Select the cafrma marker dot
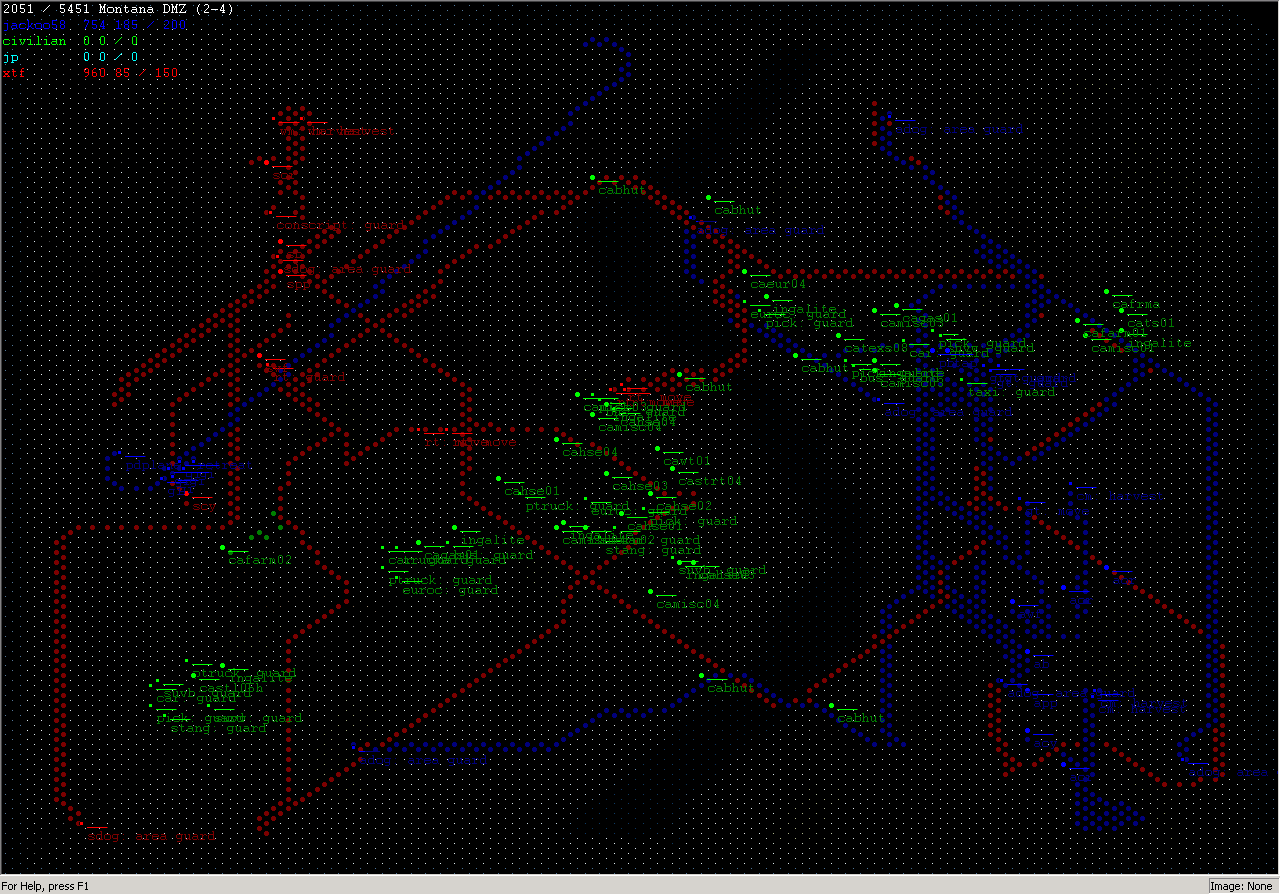This screenshot has width=1280, height=894. pyautogui.click(x=1107, y=291)
